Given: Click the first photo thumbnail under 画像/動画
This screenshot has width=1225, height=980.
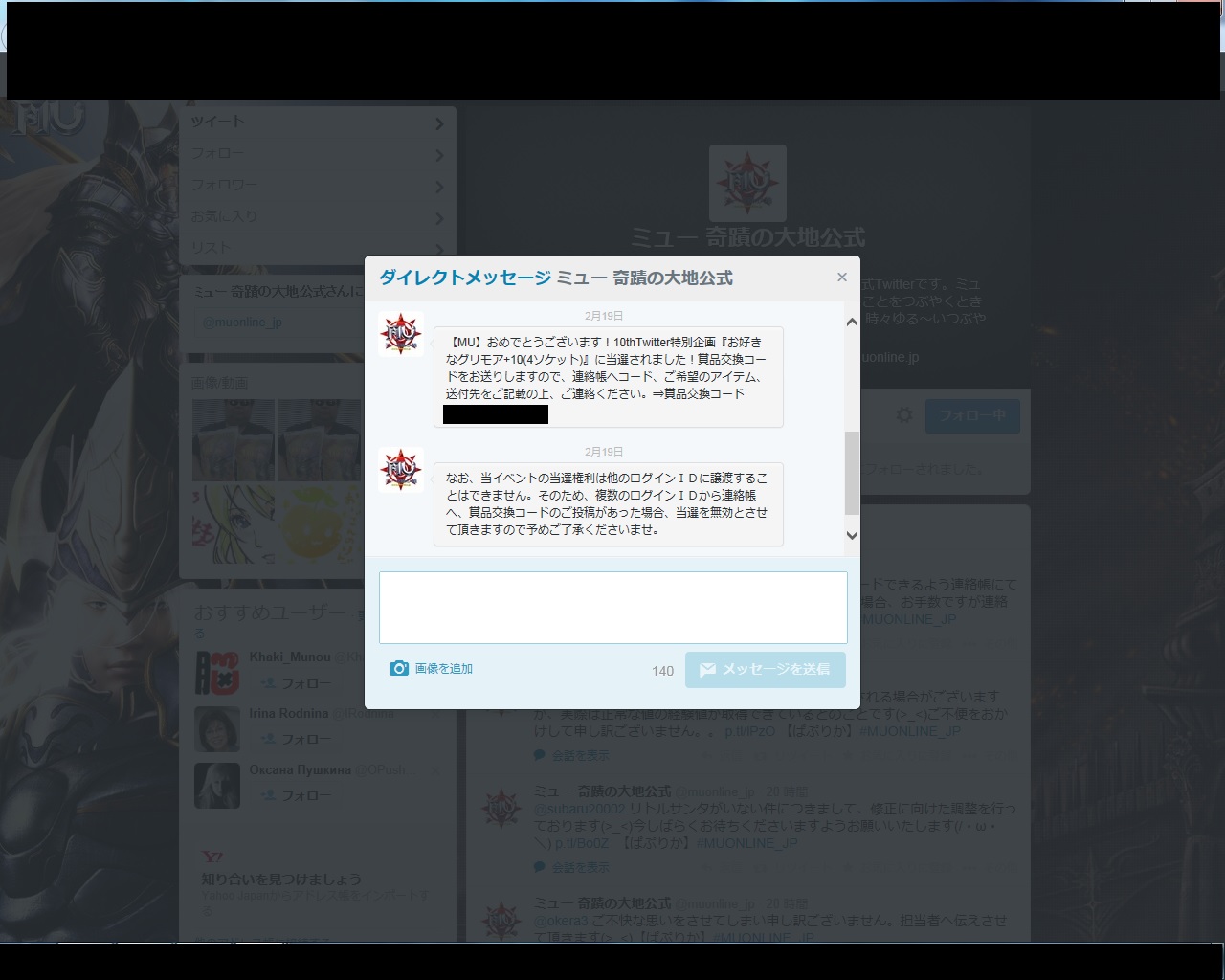Looking at the screenshot, I should [x=234, y=439].
